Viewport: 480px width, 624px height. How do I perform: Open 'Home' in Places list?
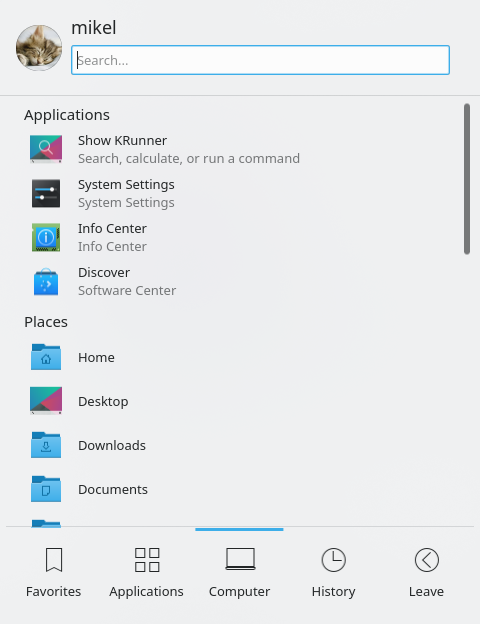coord(96,357)
